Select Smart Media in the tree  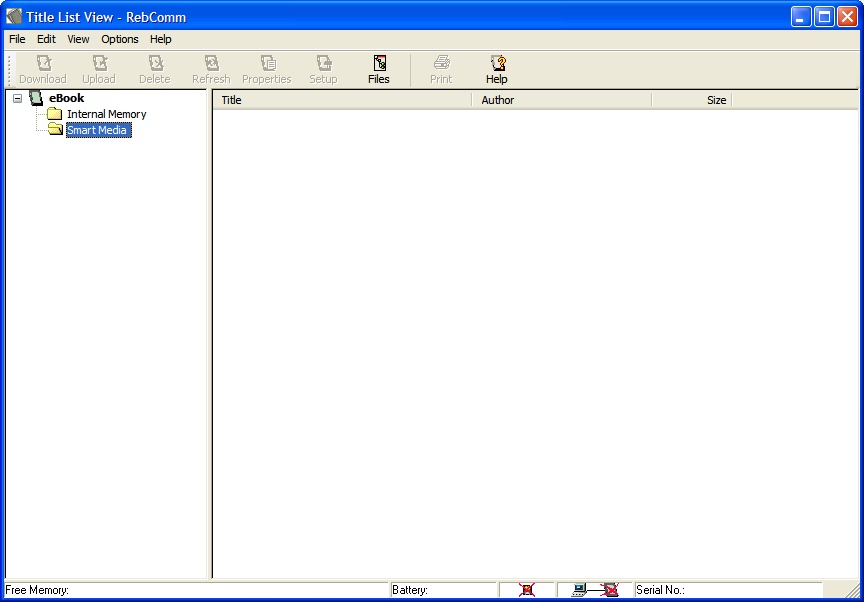[98, 130]
